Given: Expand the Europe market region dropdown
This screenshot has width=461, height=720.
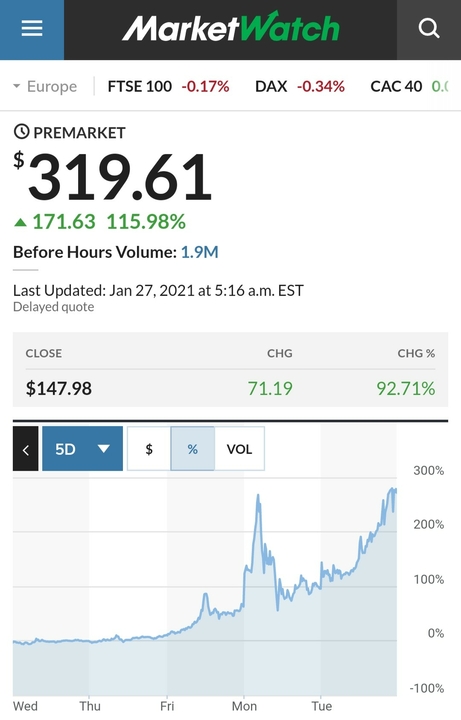Looking at the screenshot, I should pos(45,86).
